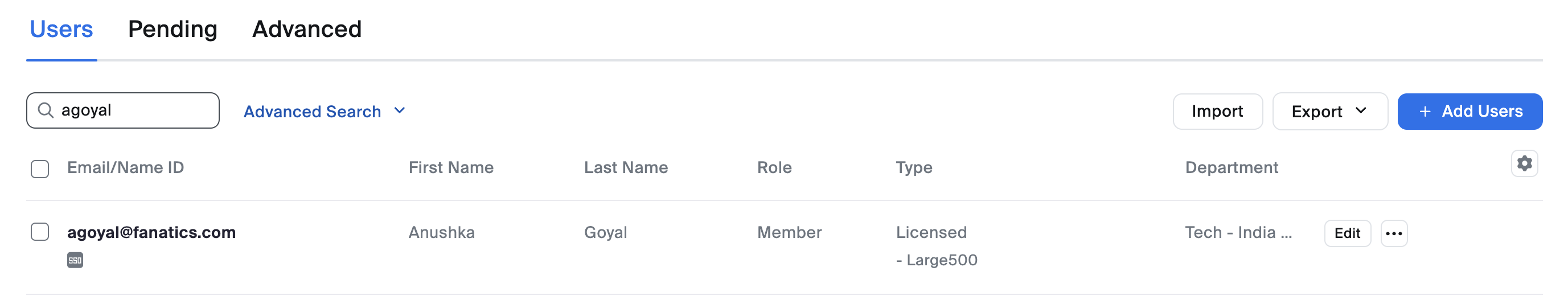Open the agoyal@fanatics.com user profile
The width and height of the screenshot is (1568, 304).
pos(151,232)
